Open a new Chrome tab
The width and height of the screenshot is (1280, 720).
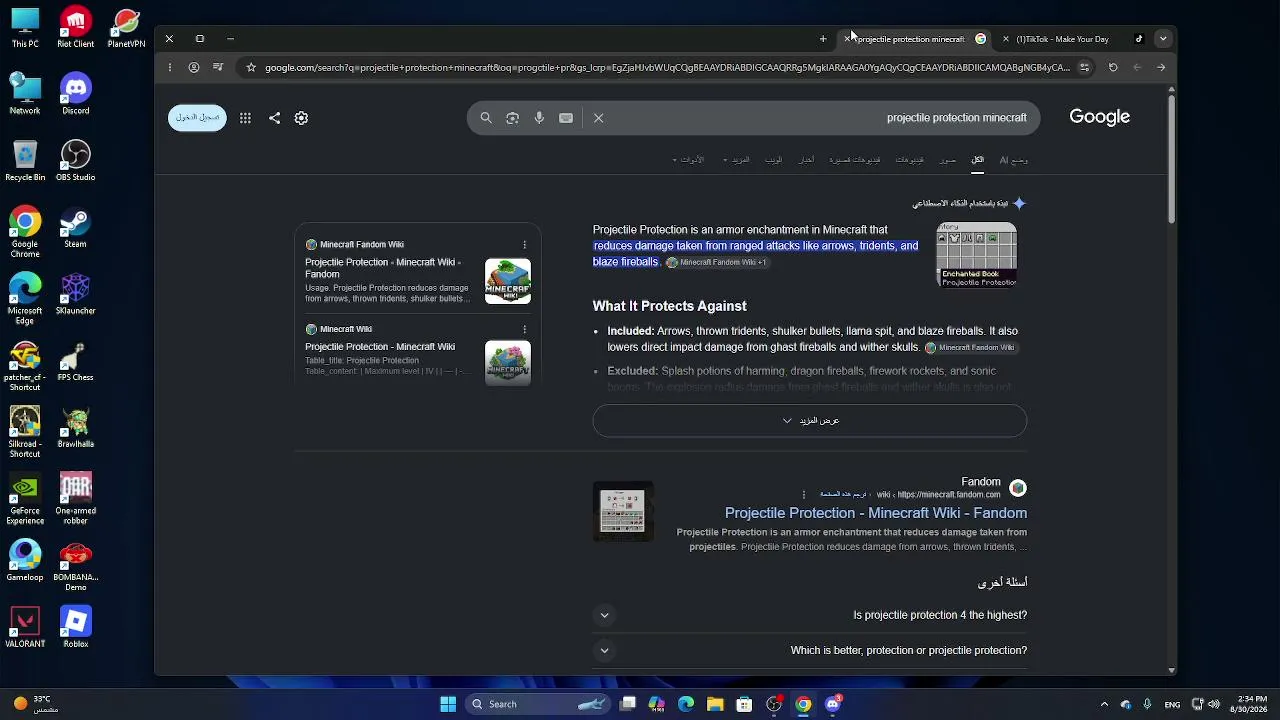coord(823,39)
